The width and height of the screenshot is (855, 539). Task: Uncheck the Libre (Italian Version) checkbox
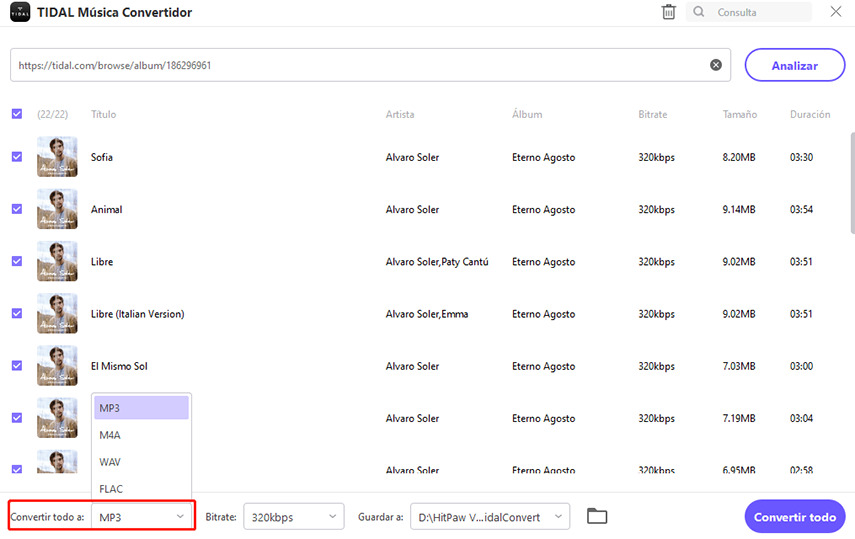pyautogui.click(x=17, y=314)
